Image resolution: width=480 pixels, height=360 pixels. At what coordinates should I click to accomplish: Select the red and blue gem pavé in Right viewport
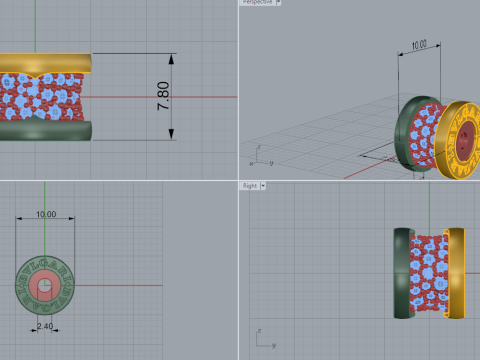point(429,273)
